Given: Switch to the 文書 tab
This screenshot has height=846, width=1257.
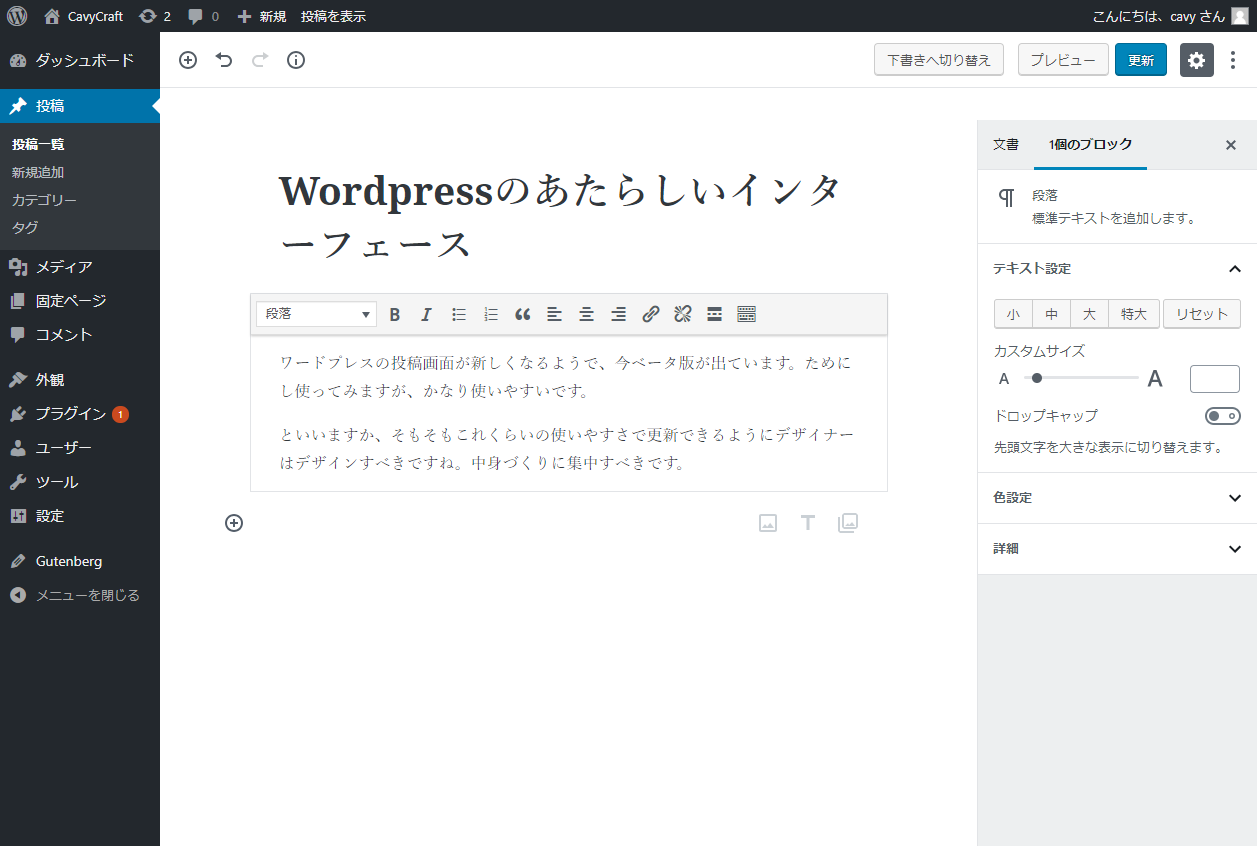Looking at the screenshot, I should click(1006, 145).
